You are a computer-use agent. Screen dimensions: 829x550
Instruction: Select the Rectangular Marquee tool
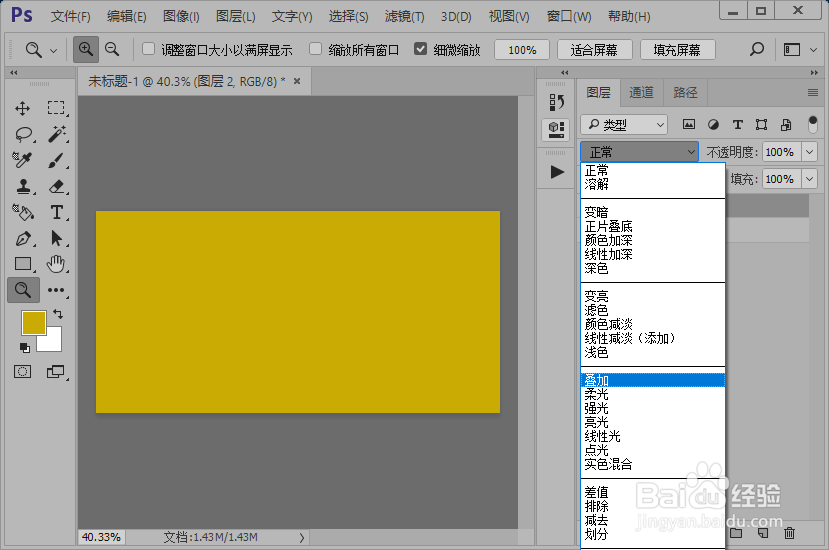(56, 108)
